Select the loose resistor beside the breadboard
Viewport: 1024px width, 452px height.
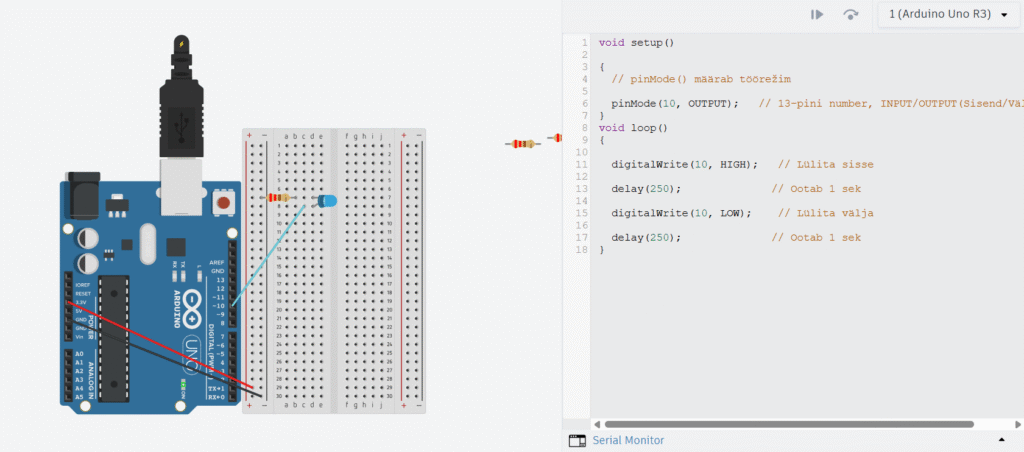pos(522,144)
